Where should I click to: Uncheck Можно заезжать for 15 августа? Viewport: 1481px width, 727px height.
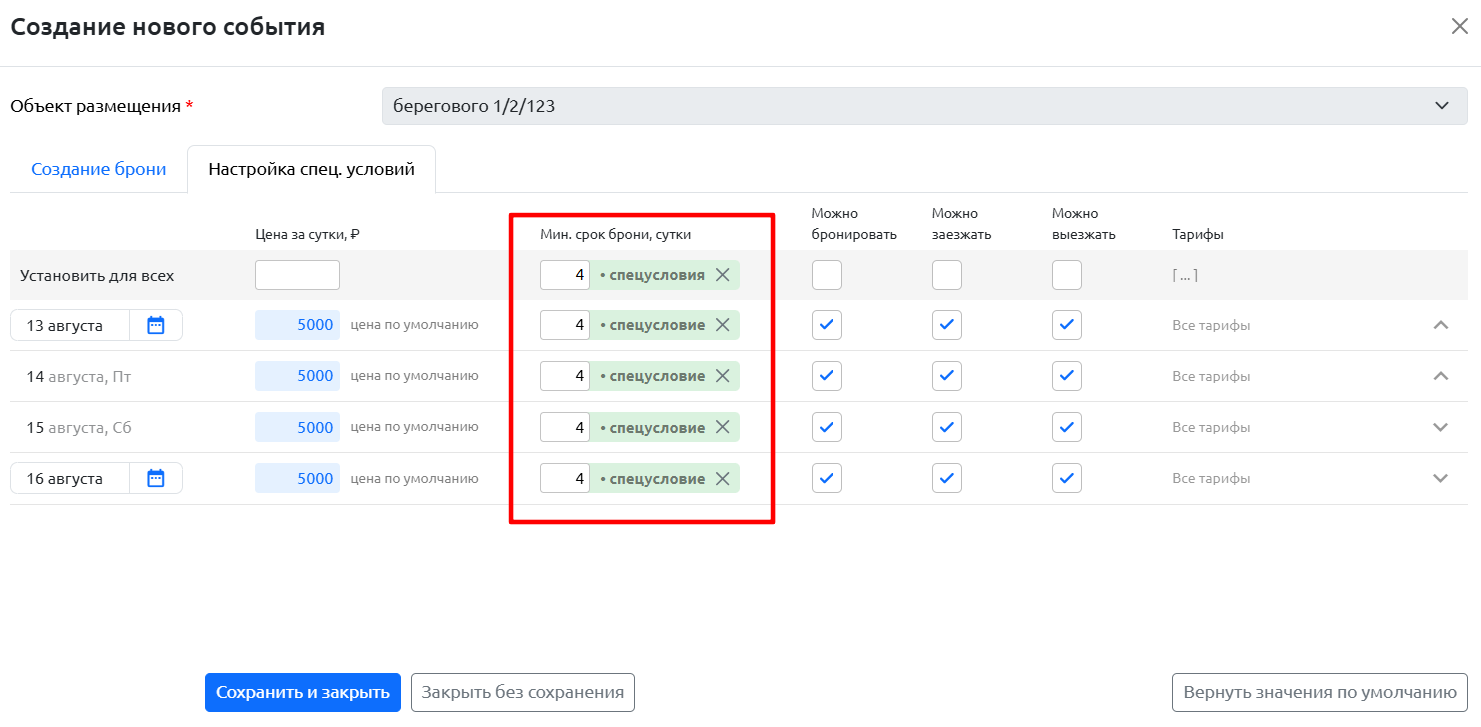click(x=947, y=427)
